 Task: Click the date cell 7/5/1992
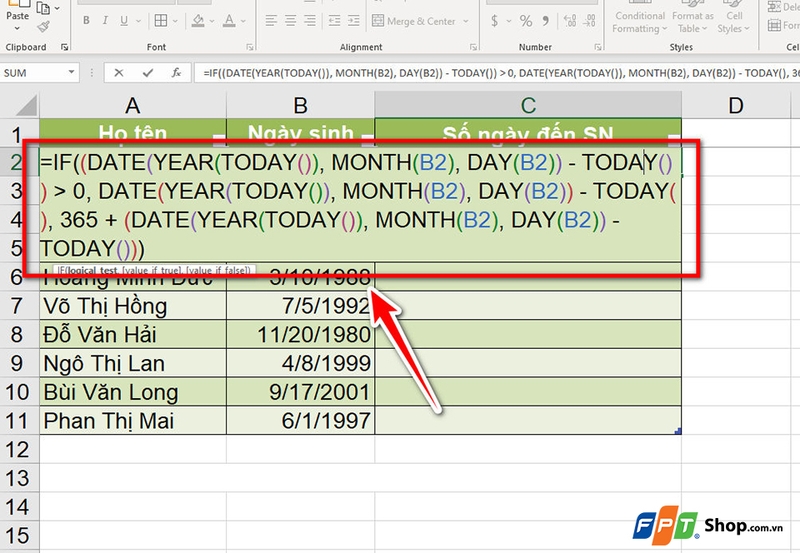(x=301, y=306)
